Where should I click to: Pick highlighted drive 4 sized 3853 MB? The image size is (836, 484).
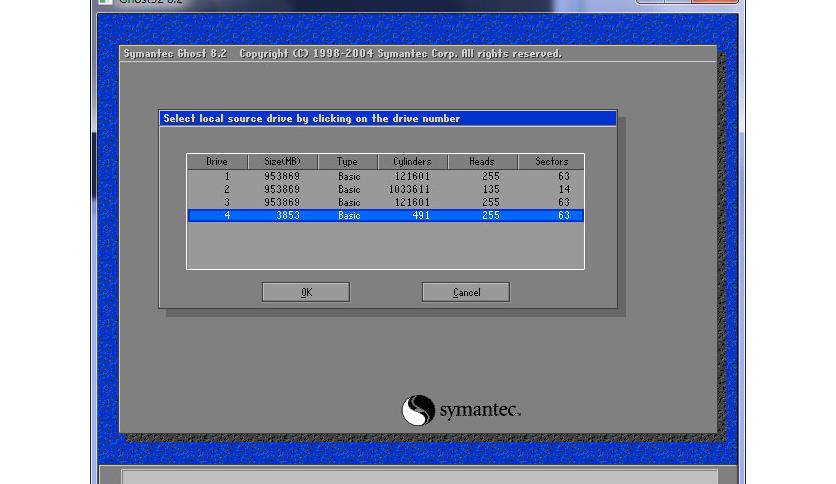click(x=385, y=215)
